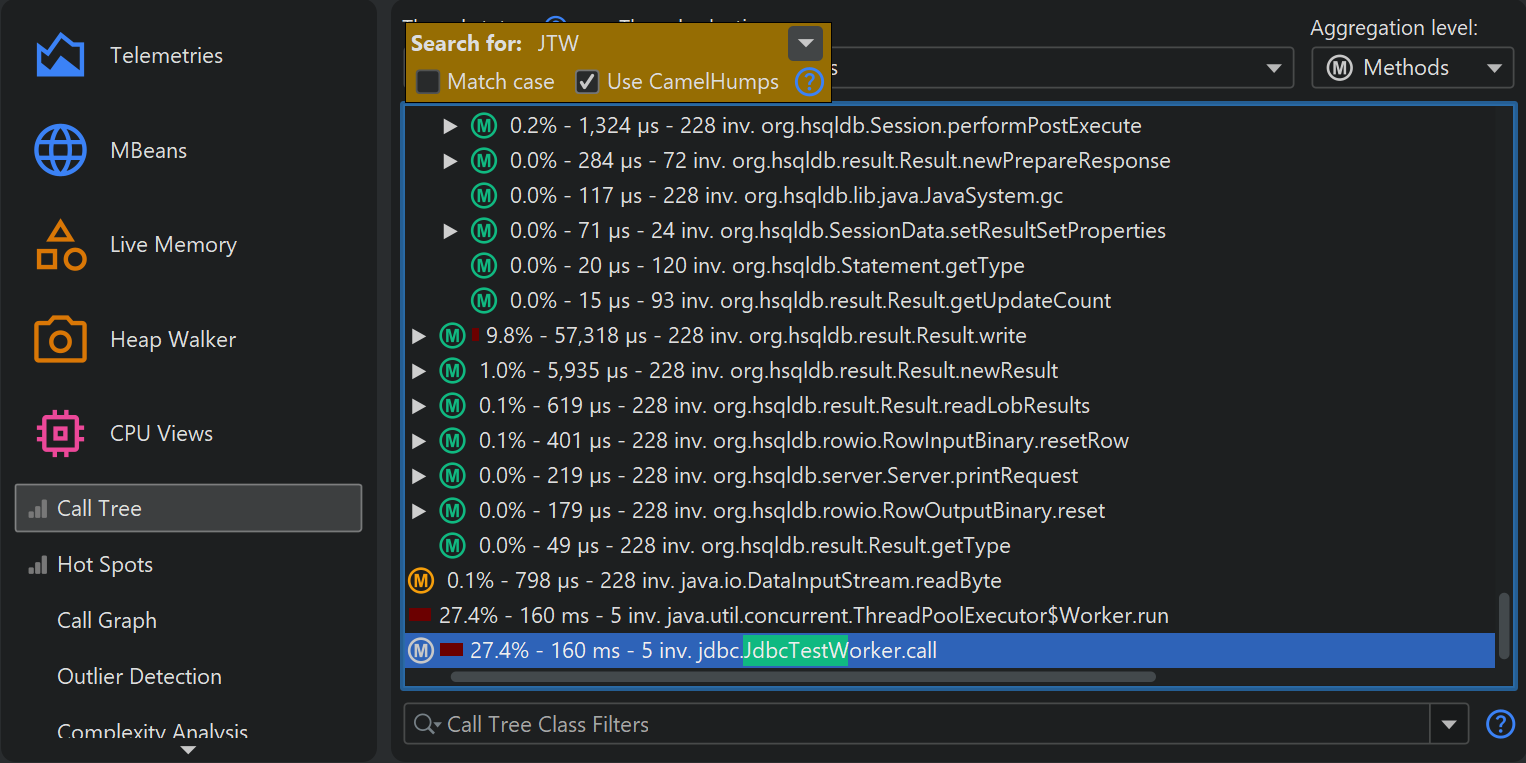Select the CPU Views chip icon

(x=60, y=434)
